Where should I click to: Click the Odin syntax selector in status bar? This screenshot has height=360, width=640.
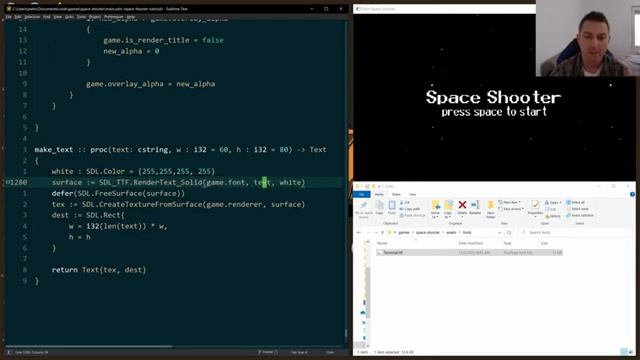click(x=330, y=352)
